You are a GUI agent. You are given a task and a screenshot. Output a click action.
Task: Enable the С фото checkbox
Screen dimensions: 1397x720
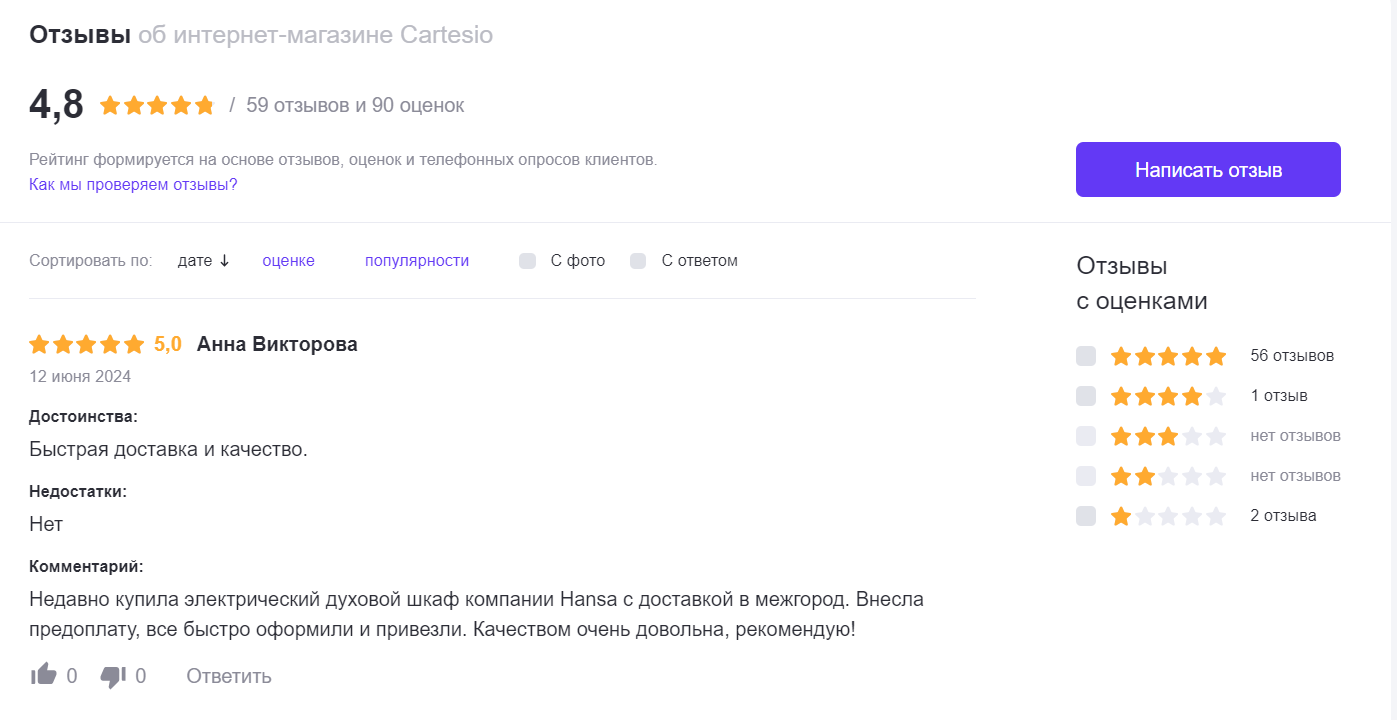click(528, 261)
